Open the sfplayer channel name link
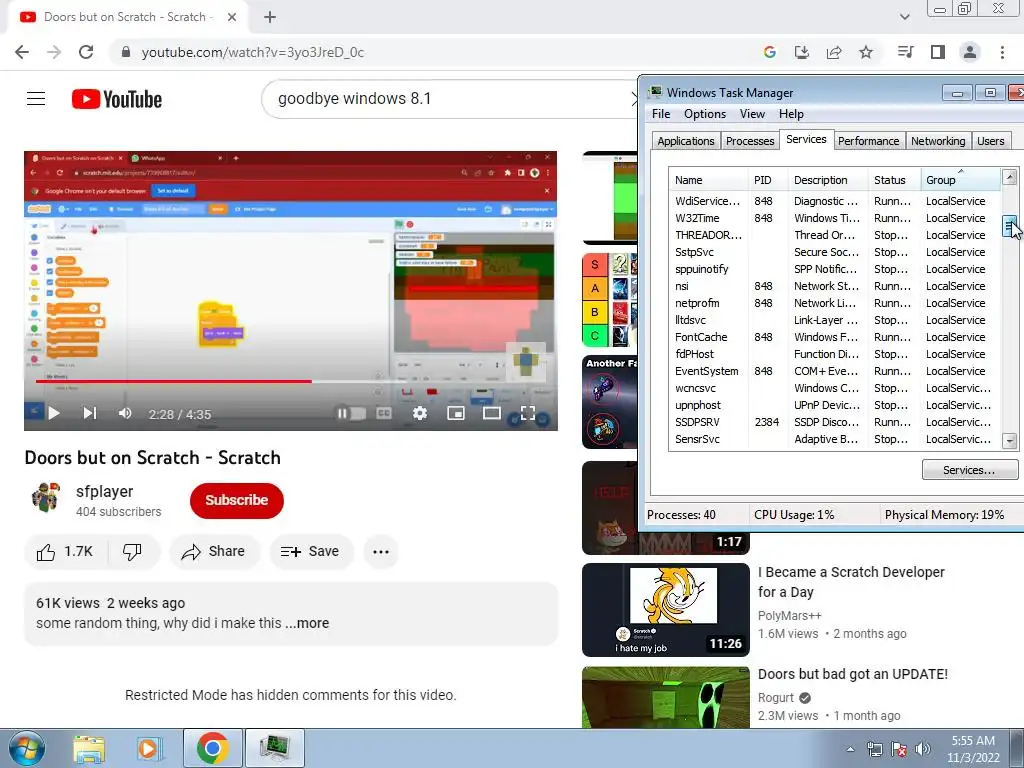The image size is (1024, 768). (104, 492)
